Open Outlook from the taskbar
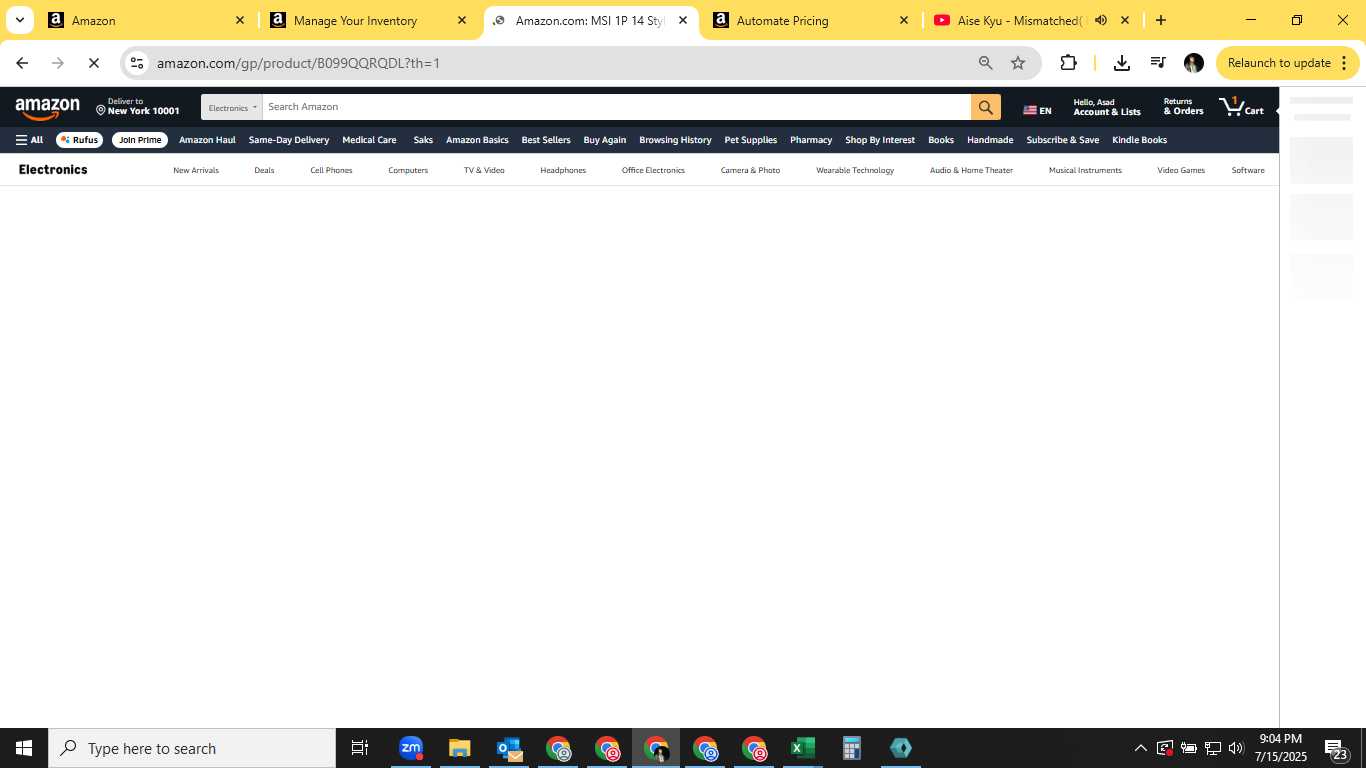The width and height of the screenshot is (1366, 768). (509, 748)
